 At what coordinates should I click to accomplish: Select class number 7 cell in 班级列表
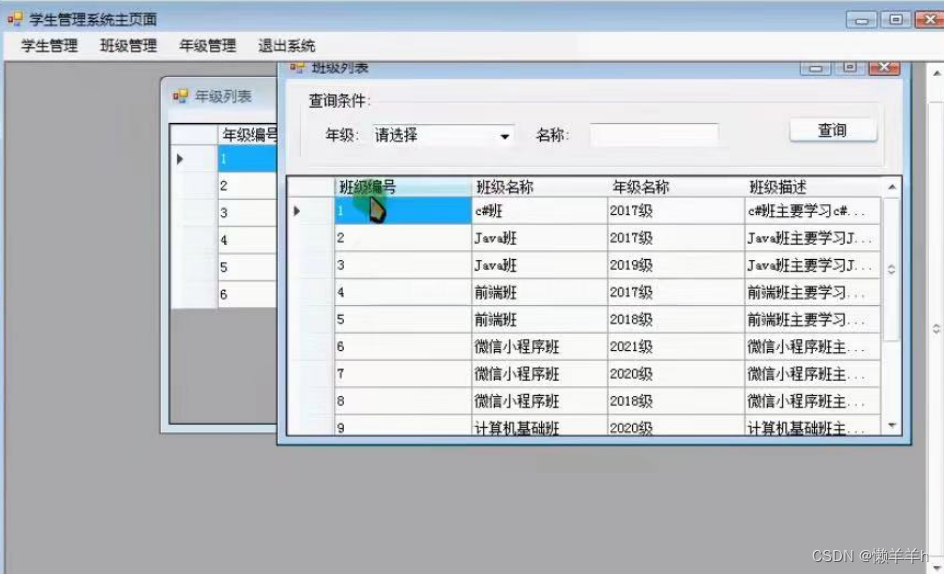403,373
